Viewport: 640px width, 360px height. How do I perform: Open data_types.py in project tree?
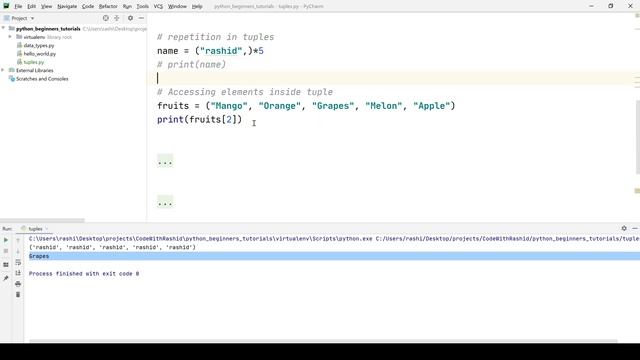(39, 45)
